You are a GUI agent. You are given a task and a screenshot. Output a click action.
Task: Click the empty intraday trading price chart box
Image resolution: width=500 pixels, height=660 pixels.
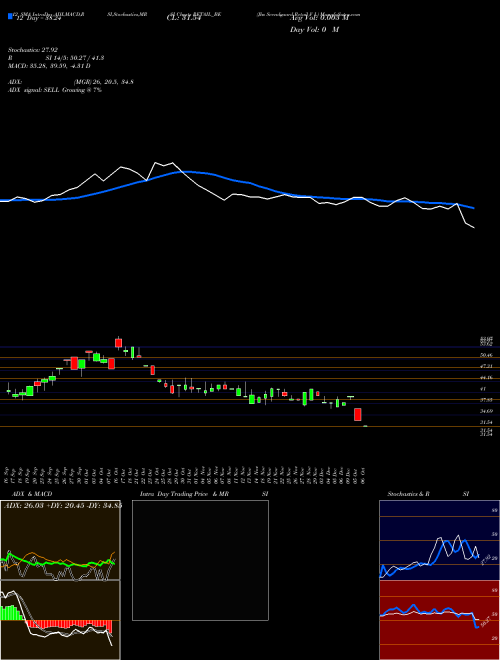200,560
